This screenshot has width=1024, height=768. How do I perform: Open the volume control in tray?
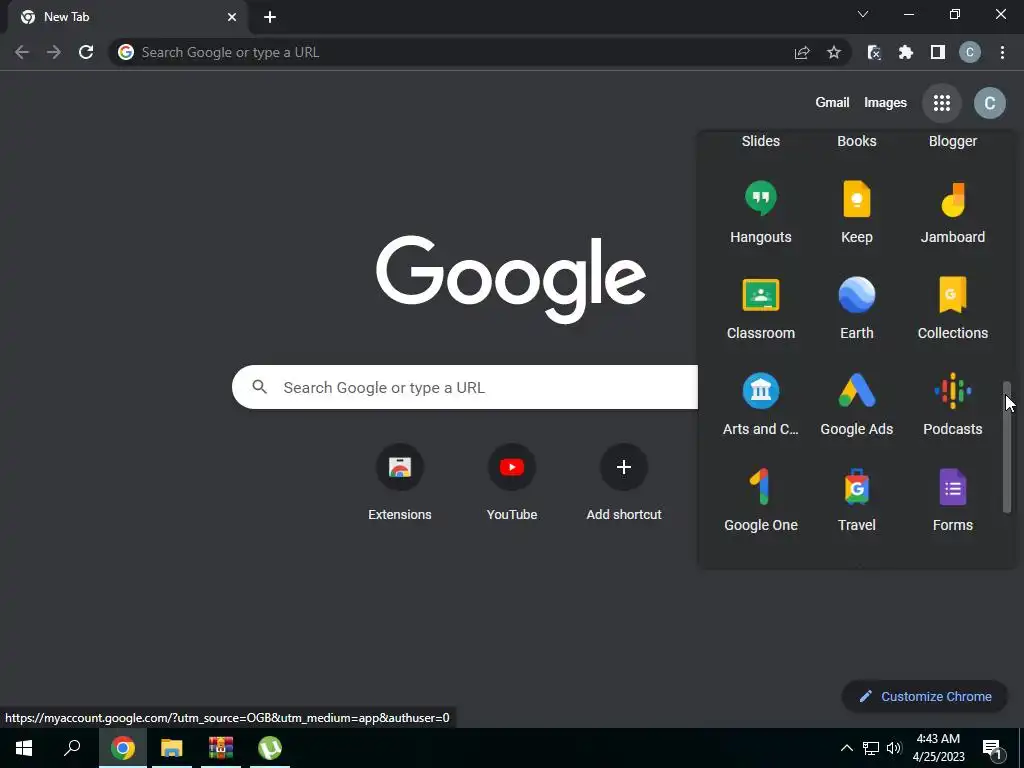[894, 748]
